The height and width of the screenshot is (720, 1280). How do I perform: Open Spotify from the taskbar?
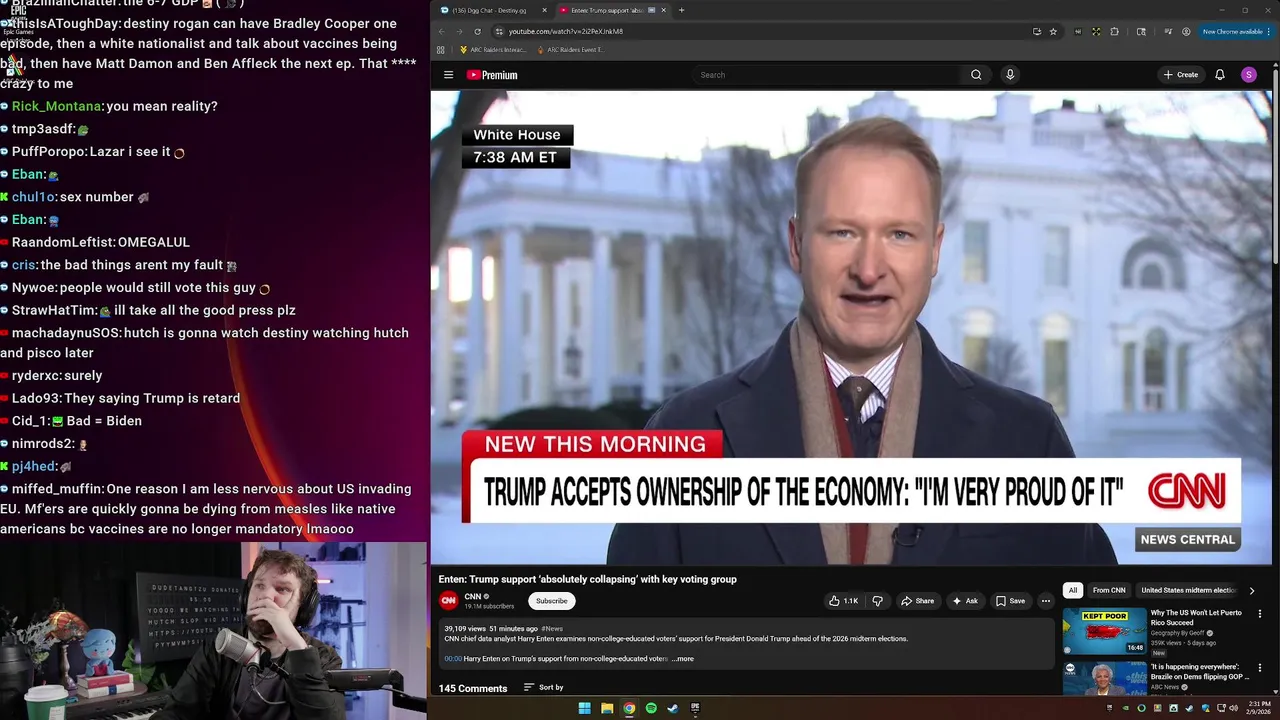point(651,708)
